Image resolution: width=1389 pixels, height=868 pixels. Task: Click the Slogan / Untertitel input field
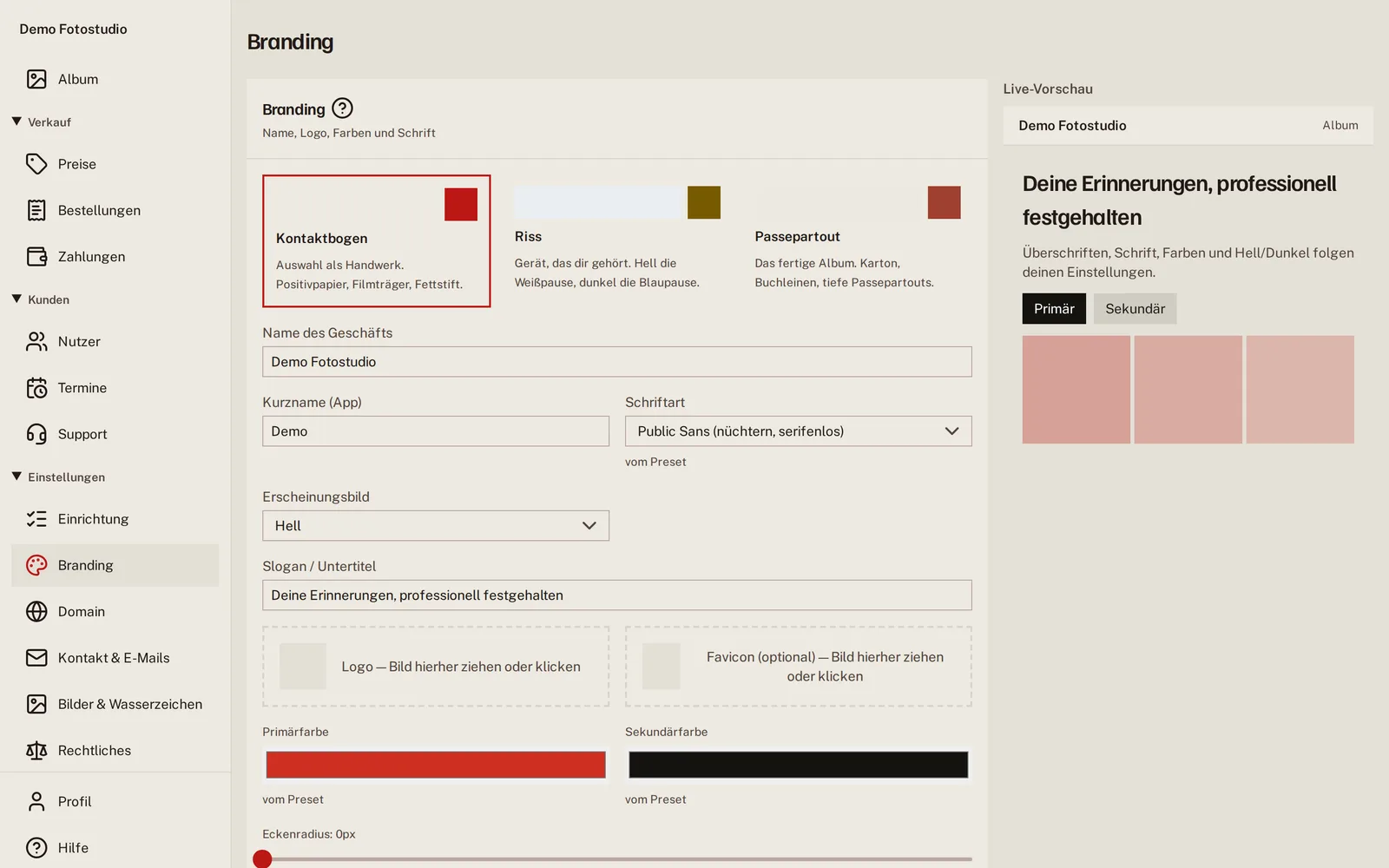(617, 595)
